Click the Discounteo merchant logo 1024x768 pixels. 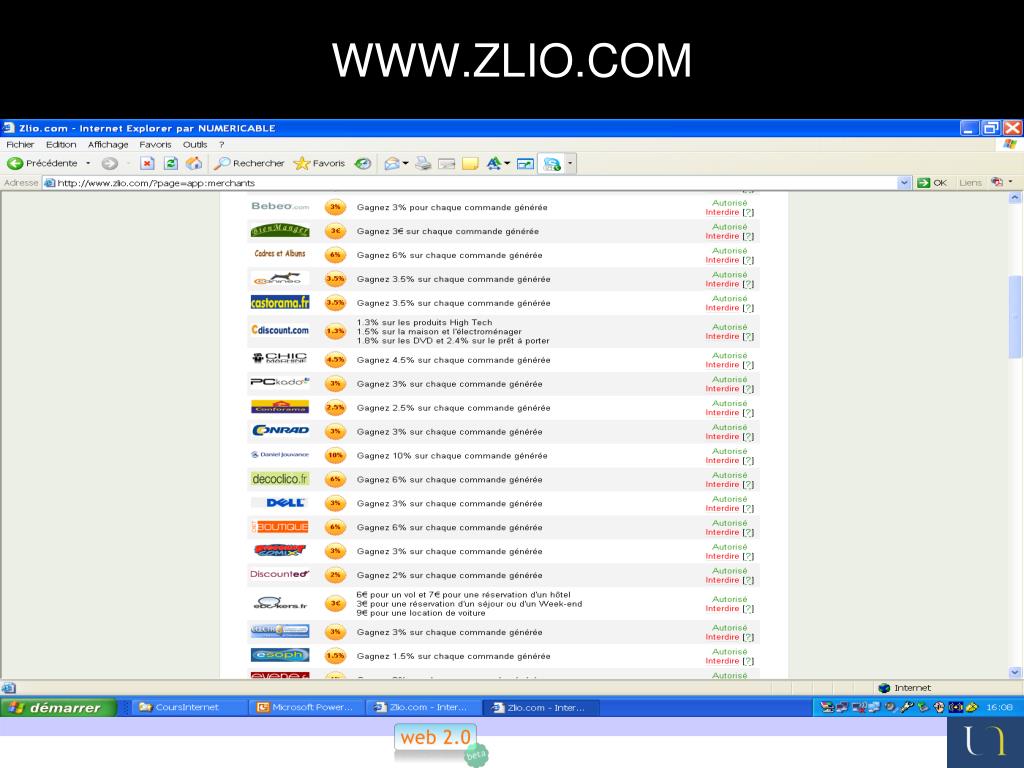pos(280,574)
